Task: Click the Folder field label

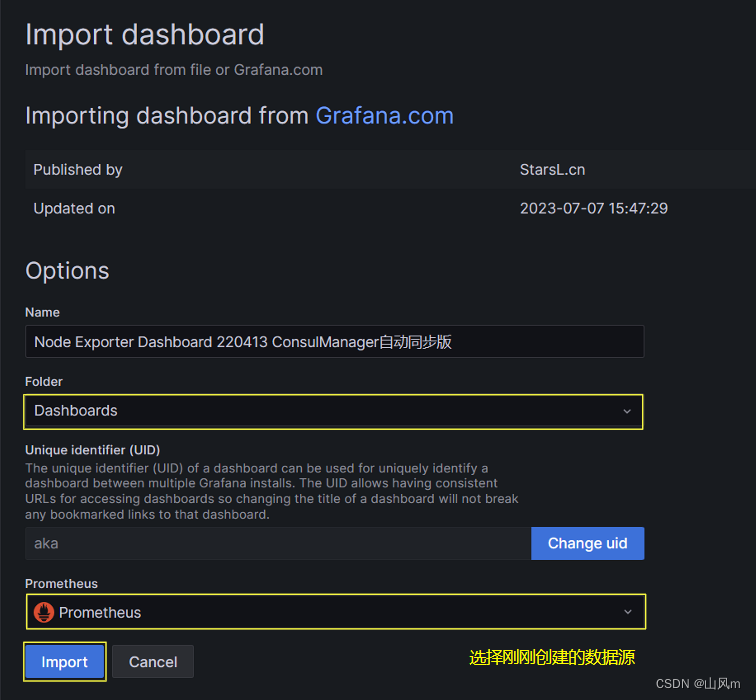Action: (44, 381)
